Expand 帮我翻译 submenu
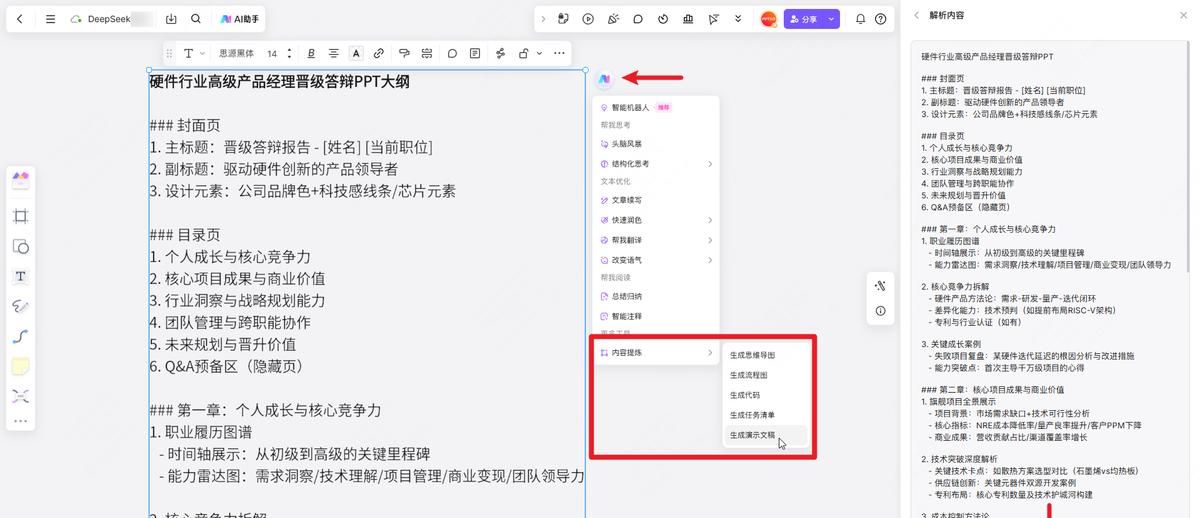 (656, 240)
